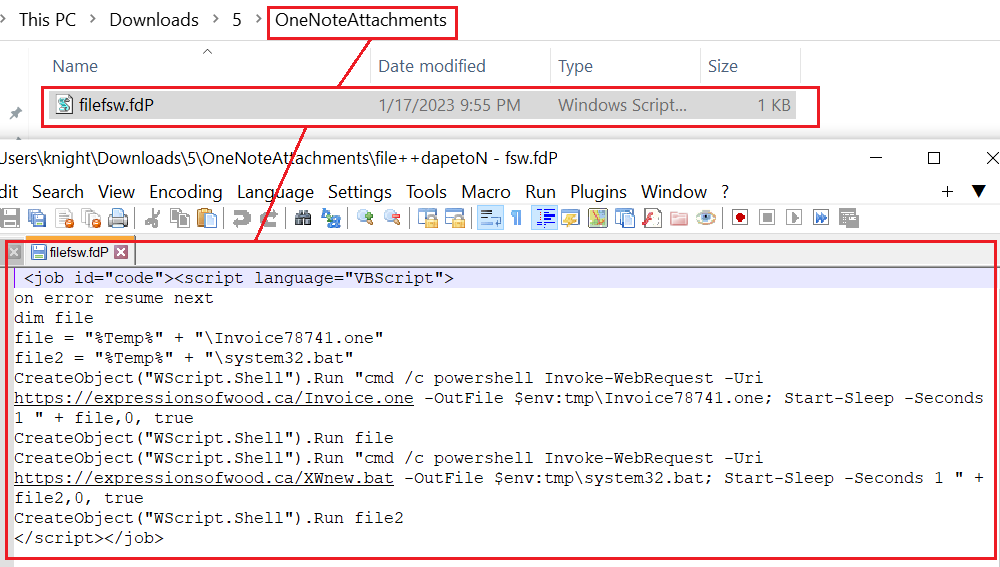This screenshot has height=567, width=1000.
Task: Expand the chevron after This PC
Action: coord(93,19)
